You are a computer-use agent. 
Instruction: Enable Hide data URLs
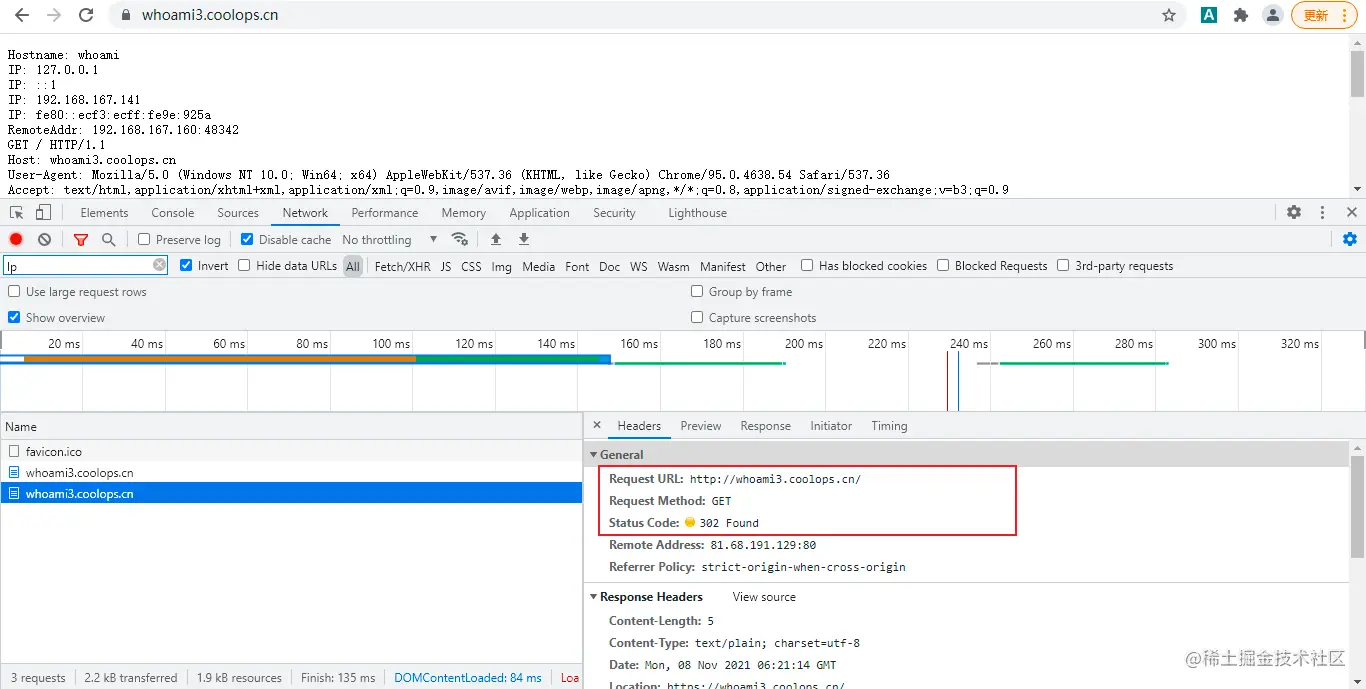point(244,265)
